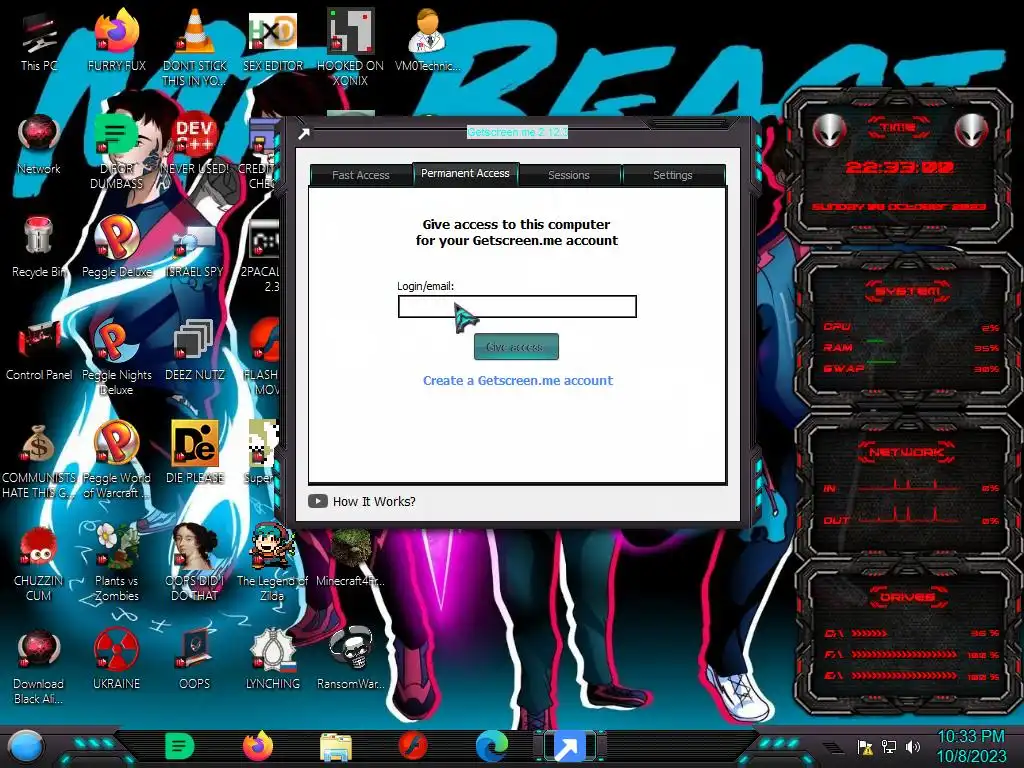Select the Getscreen.me taskbar button
Viewport: 1024px width, 768px height.
[569, 746]
